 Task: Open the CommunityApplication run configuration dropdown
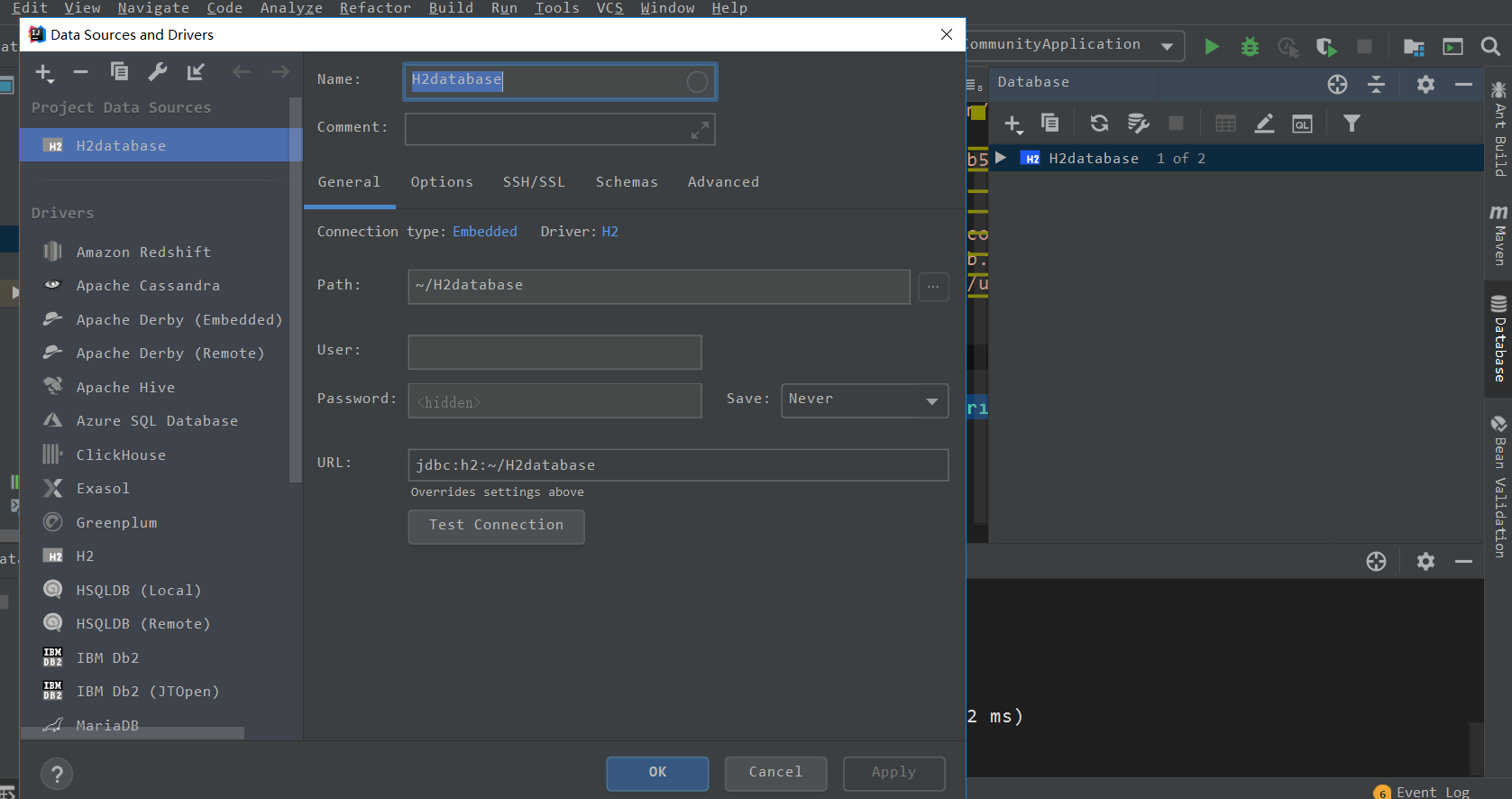tap(1167, 46)
